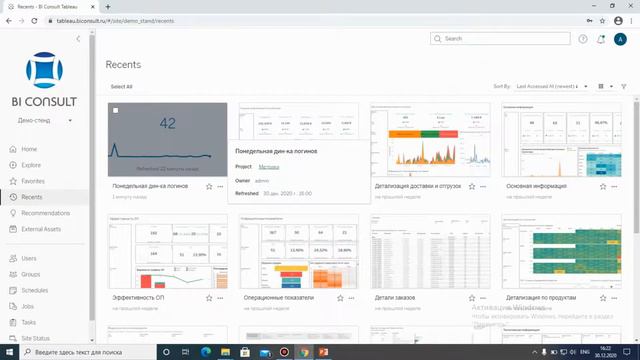Open more actions for Основная информация
This screenshot has height=360, width=640.
point(614,187)
